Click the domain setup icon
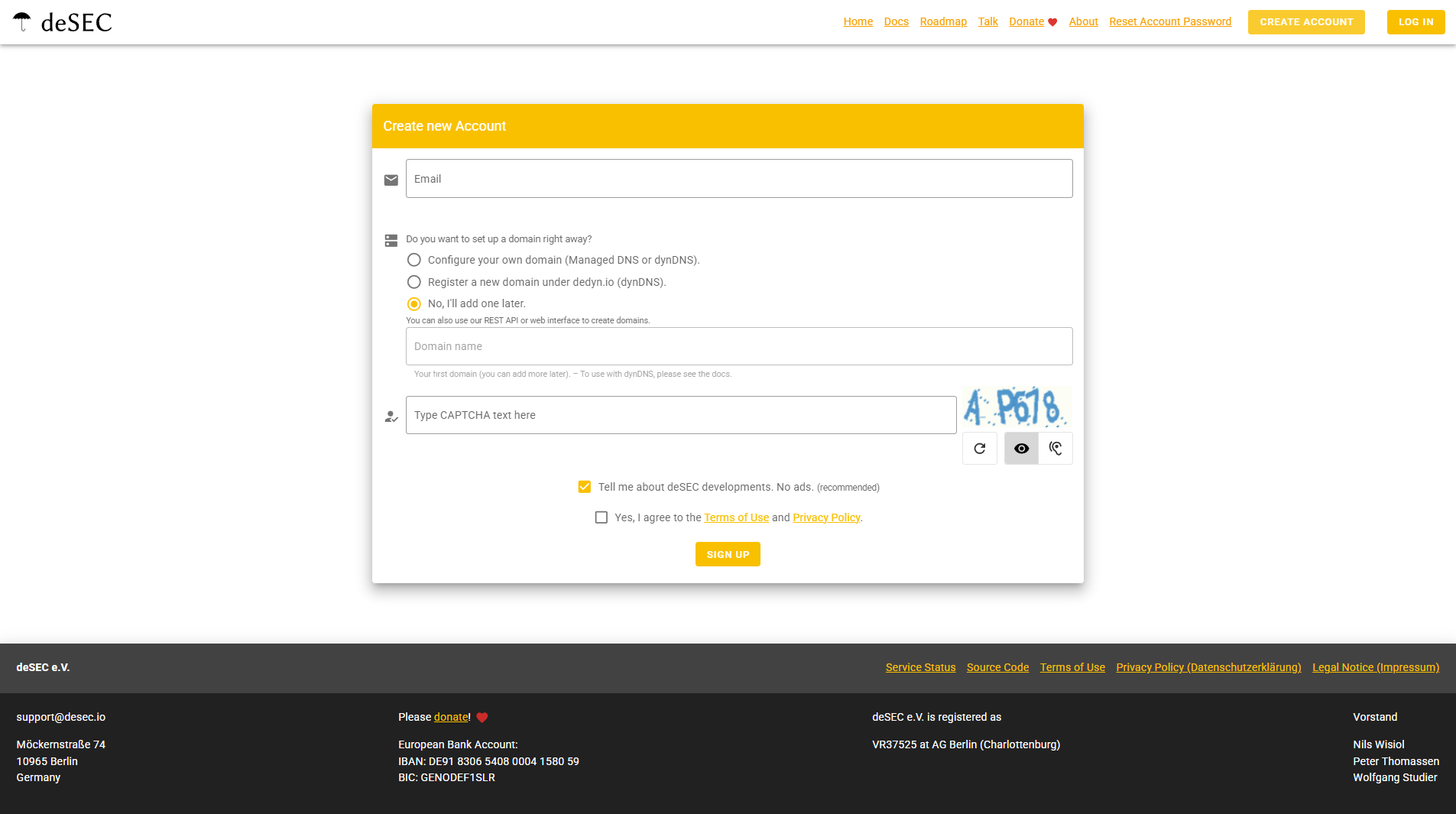Image resolution: width=1456 pixels, height=814 pixels. [x=391, y=239]
